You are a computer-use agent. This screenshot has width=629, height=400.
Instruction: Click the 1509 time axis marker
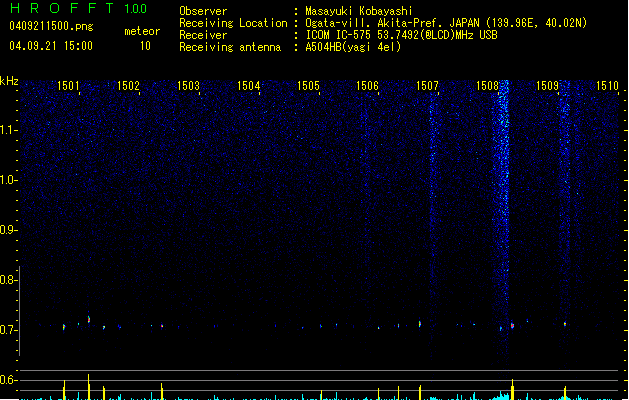point(547,86)
